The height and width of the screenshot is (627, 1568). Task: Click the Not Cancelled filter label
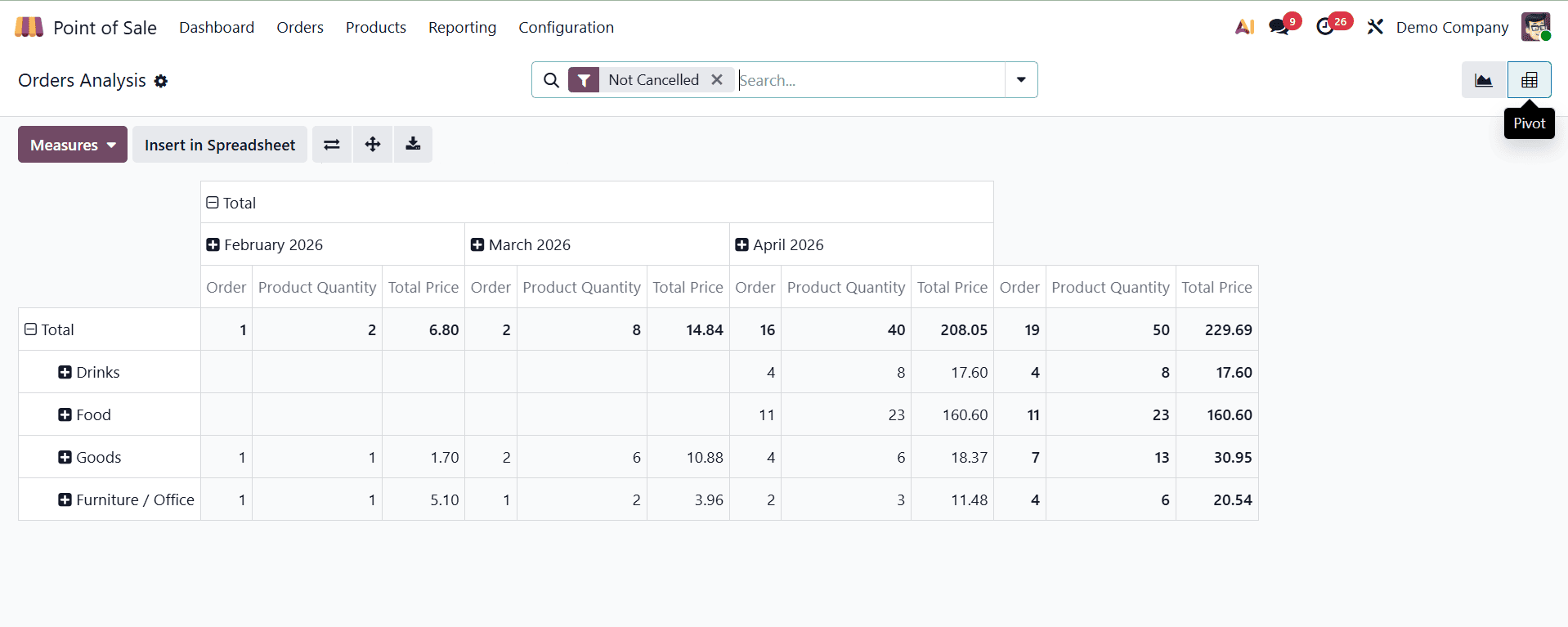click(653, 80)
